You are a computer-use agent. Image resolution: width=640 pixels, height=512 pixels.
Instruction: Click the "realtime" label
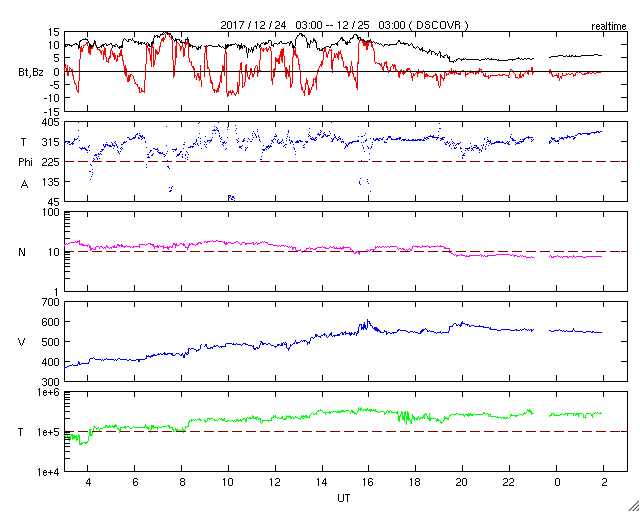pos(609,27)
